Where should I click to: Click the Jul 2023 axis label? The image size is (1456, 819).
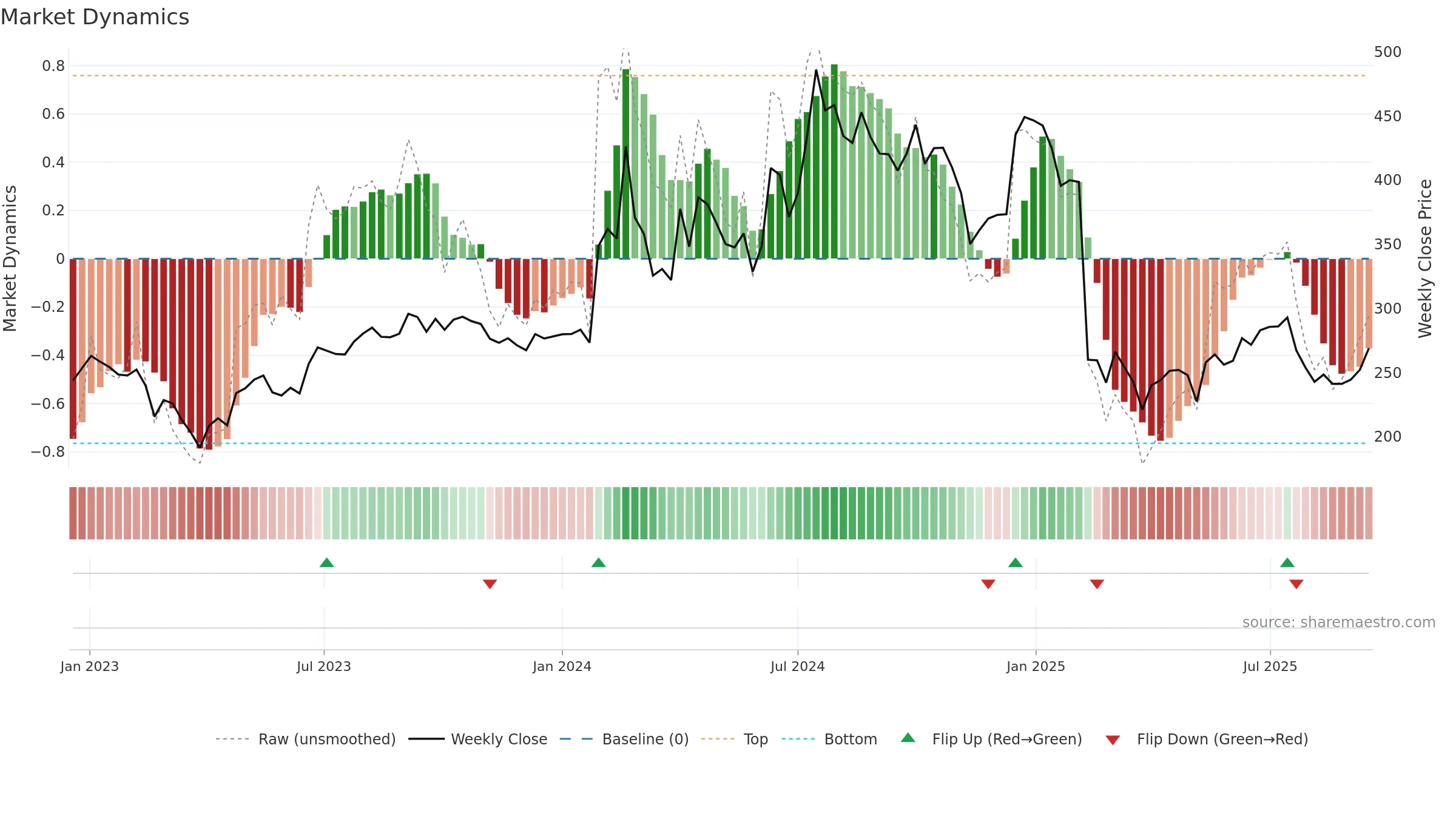324,666
